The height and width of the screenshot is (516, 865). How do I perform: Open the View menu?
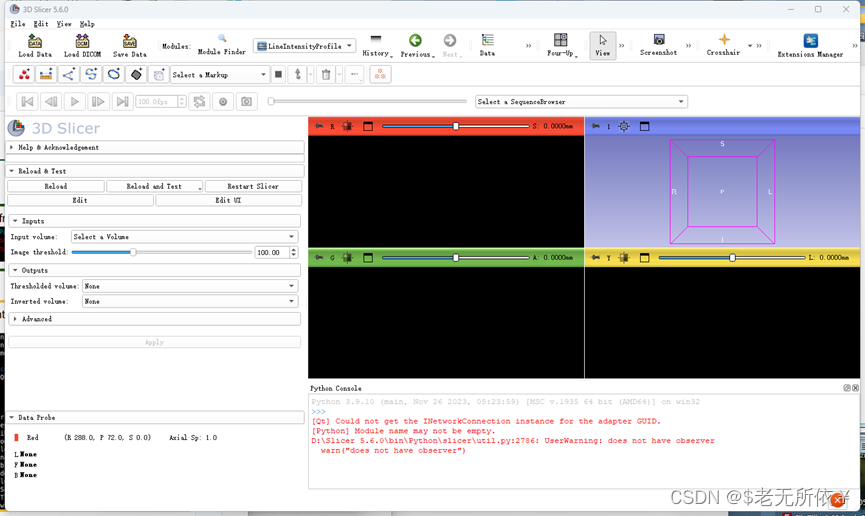coord(64,24)
